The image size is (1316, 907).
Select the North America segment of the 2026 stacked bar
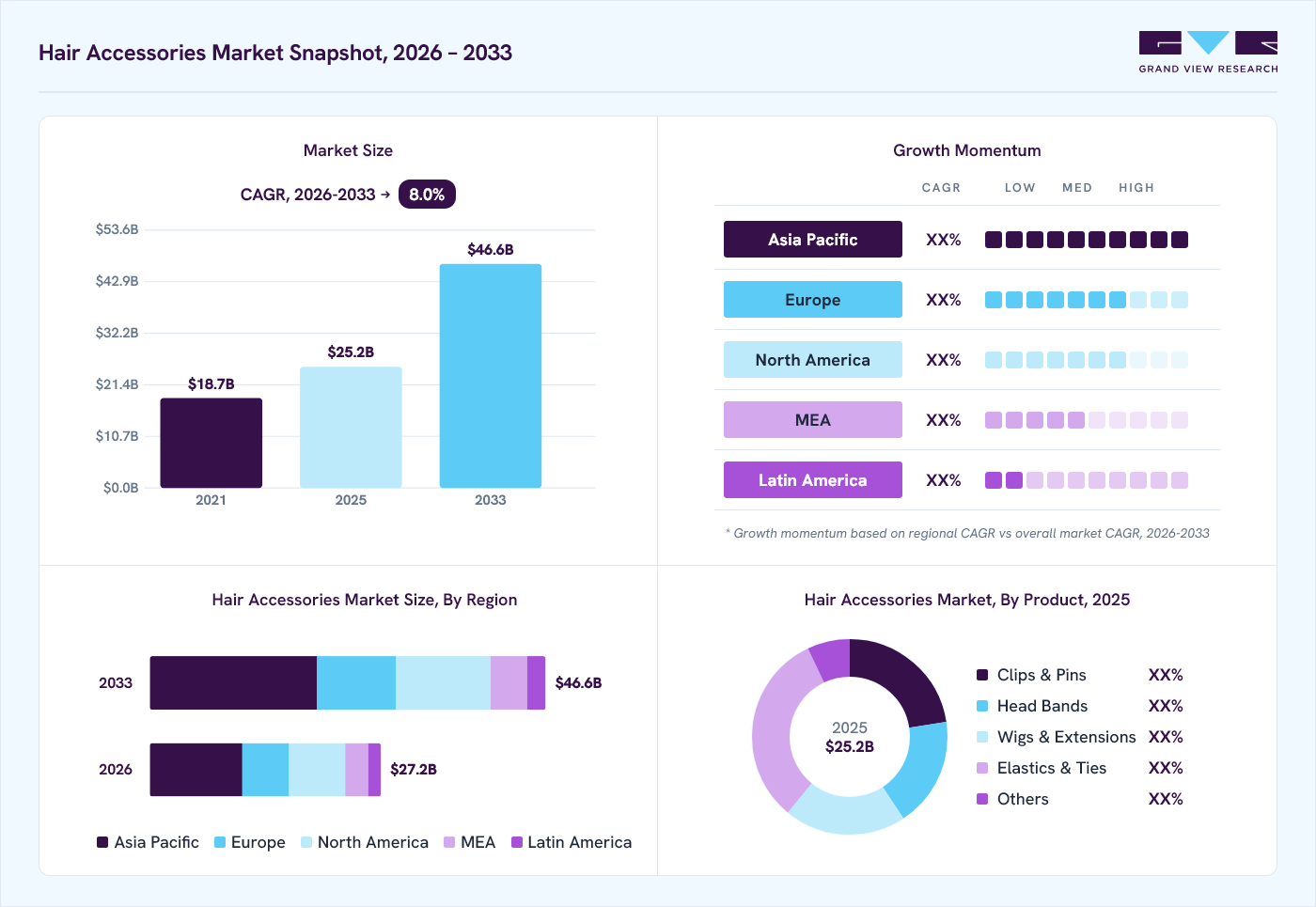(x=317, y=770)
